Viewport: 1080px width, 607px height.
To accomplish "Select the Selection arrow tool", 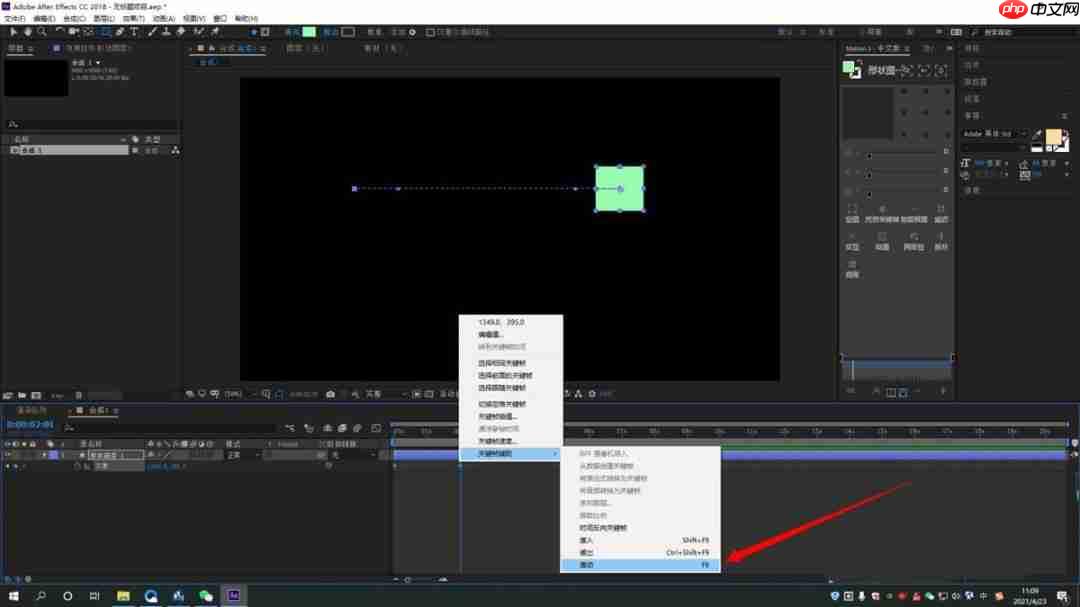I will click(13, 32).
